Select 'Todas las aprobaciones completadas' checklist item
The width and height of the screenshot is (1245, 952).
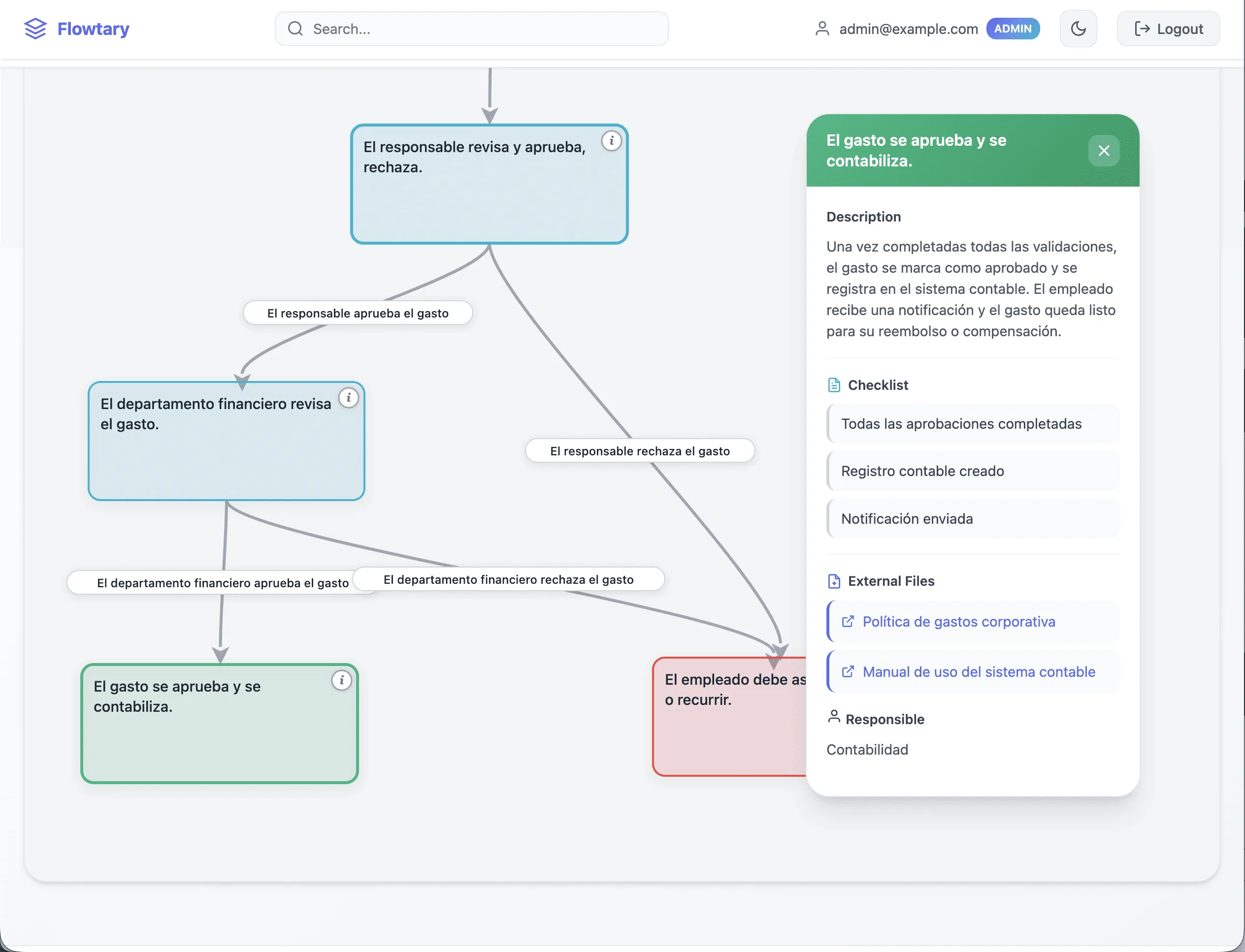(961, 424)
